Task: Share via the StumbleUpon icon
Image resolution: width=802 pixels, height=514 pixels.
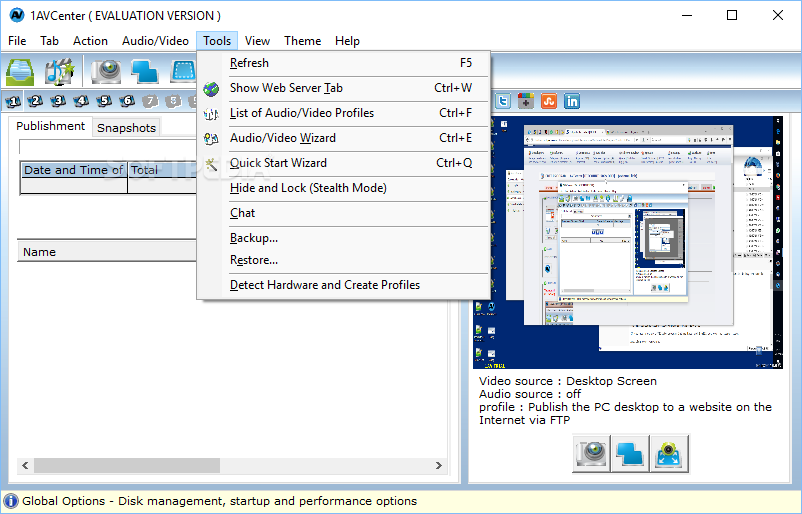Action: [549, 101]
